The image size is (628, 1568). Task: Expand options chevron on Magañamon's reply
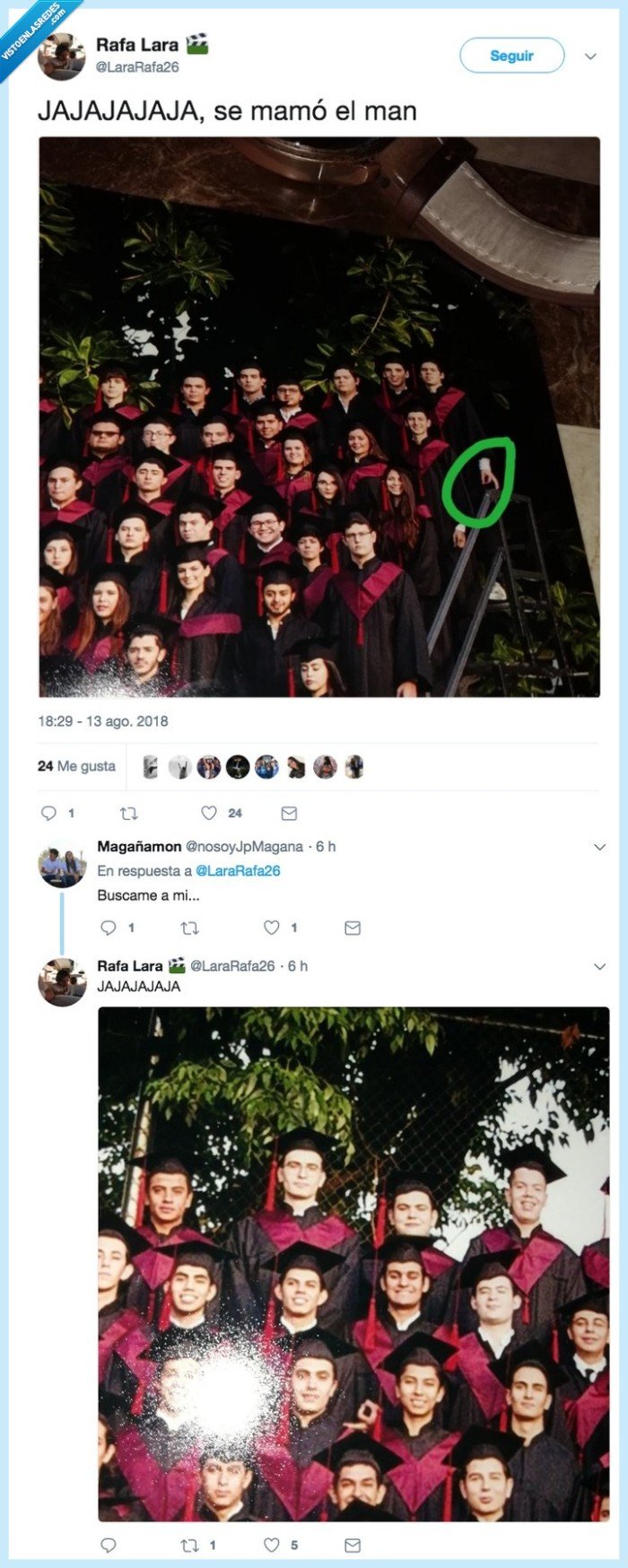click(x=600, y=847)
